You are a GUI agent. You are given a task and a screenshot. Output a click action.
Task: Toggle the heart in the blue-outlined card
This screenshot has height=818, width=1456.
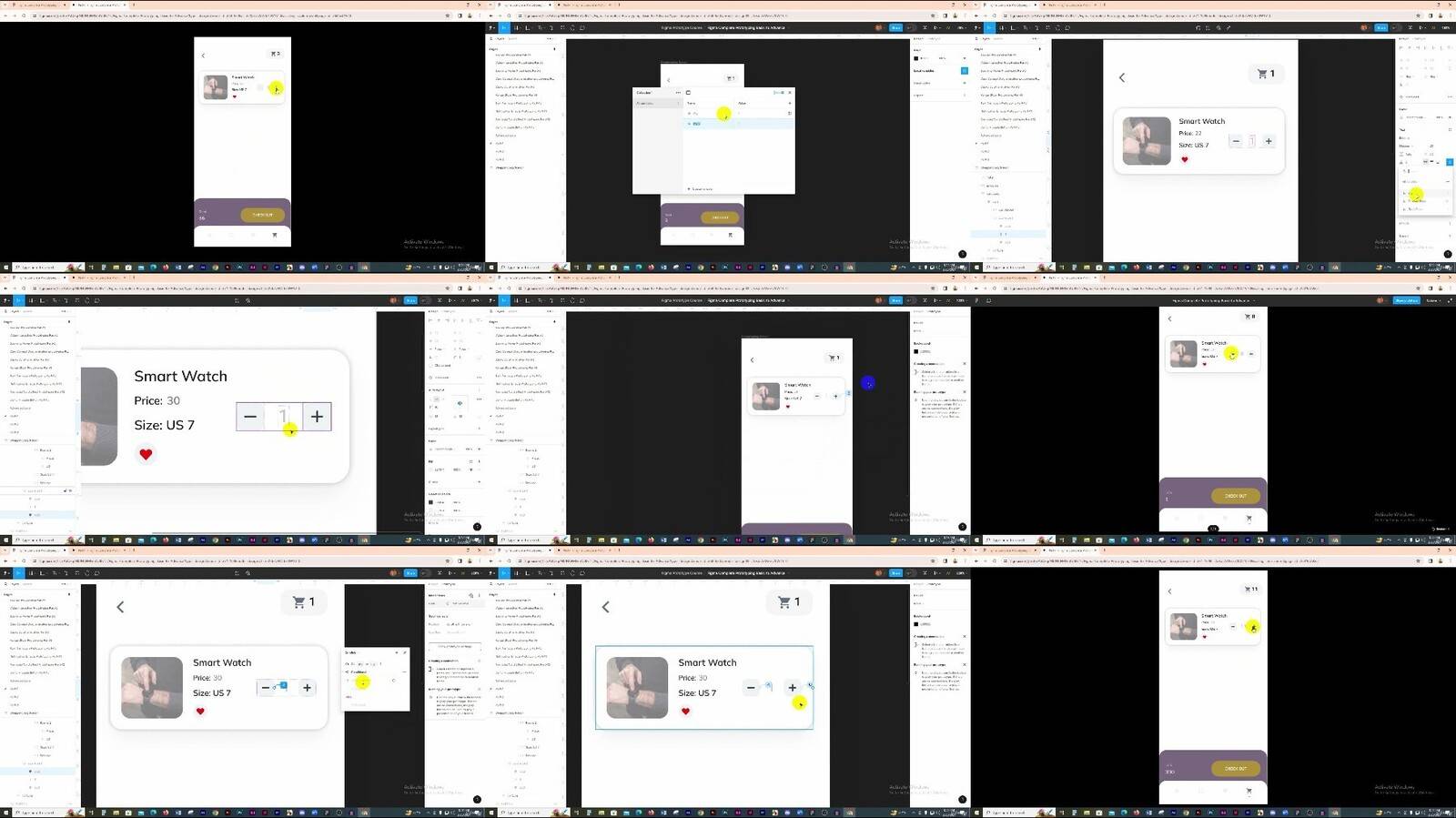coord(685,712)
